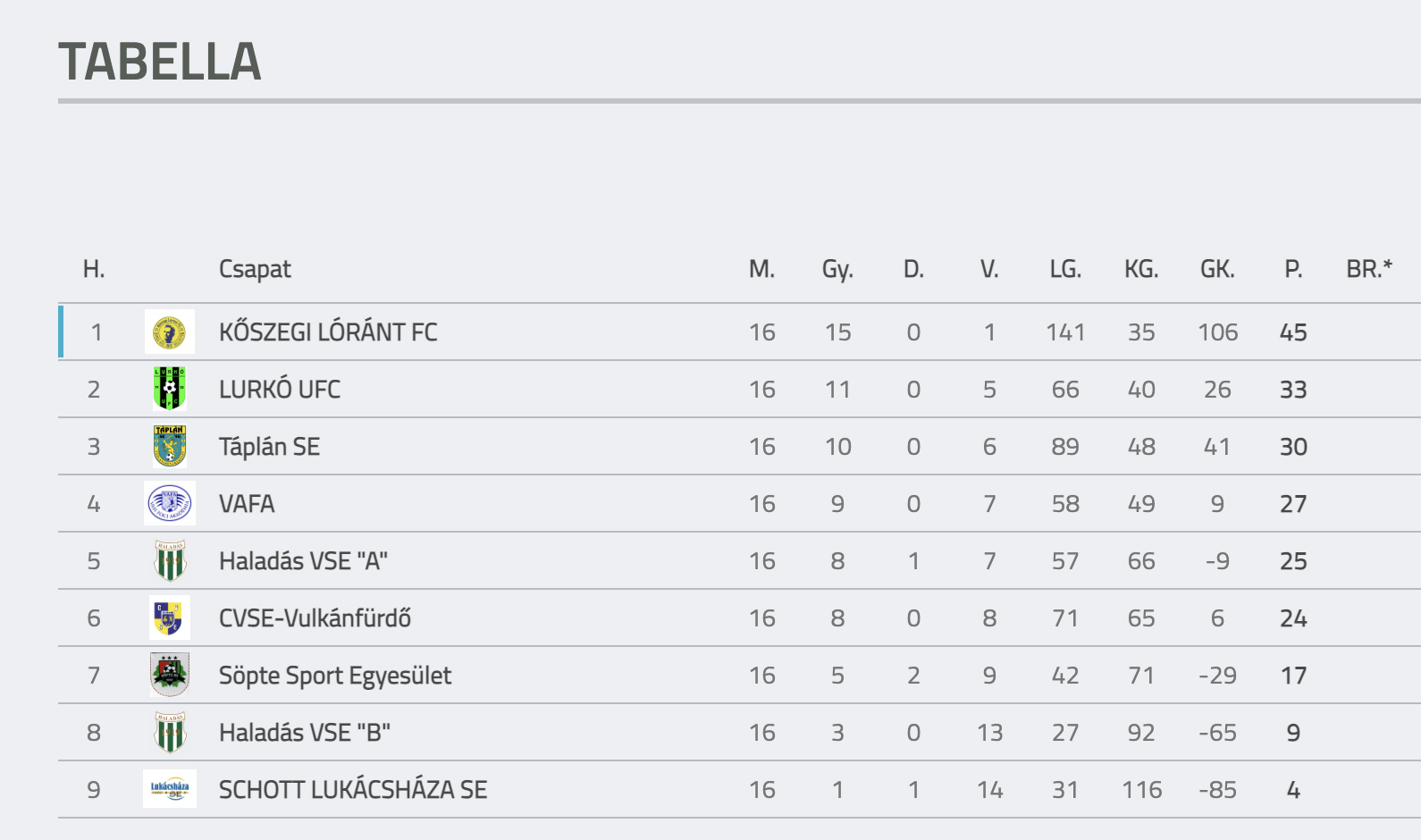
Task: Click the TABELLA section heading
Action: [160, 62]
